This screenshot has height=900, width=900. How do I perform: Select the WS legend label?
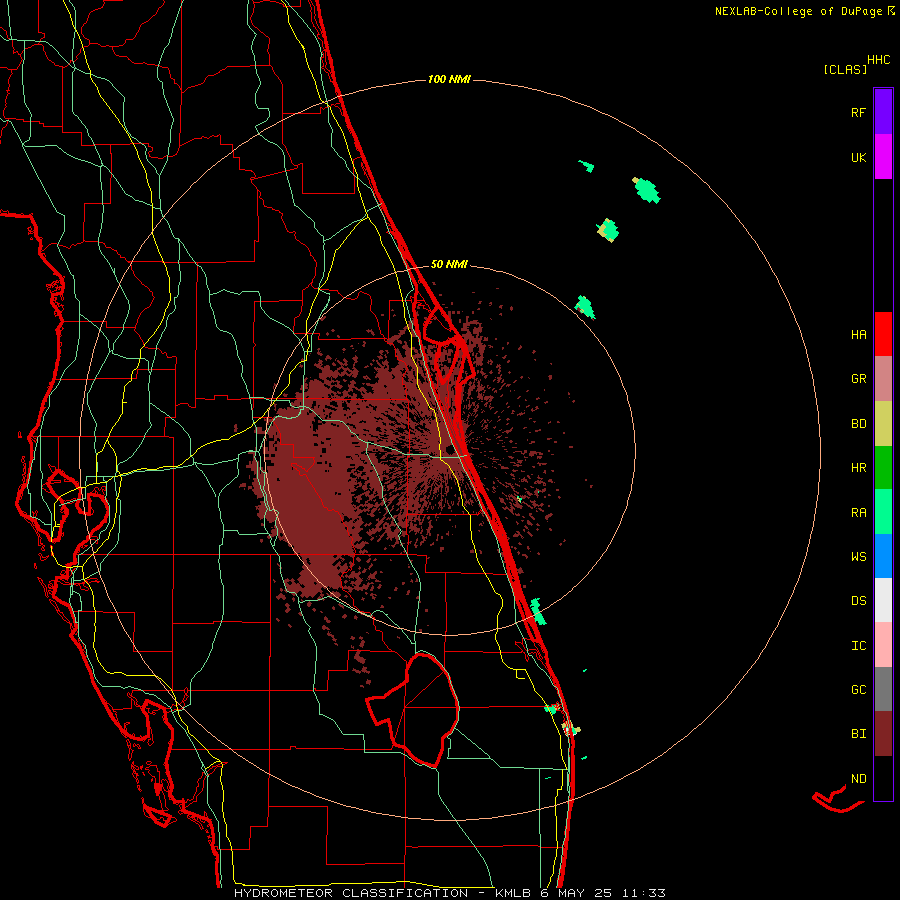tap(858, 557)
